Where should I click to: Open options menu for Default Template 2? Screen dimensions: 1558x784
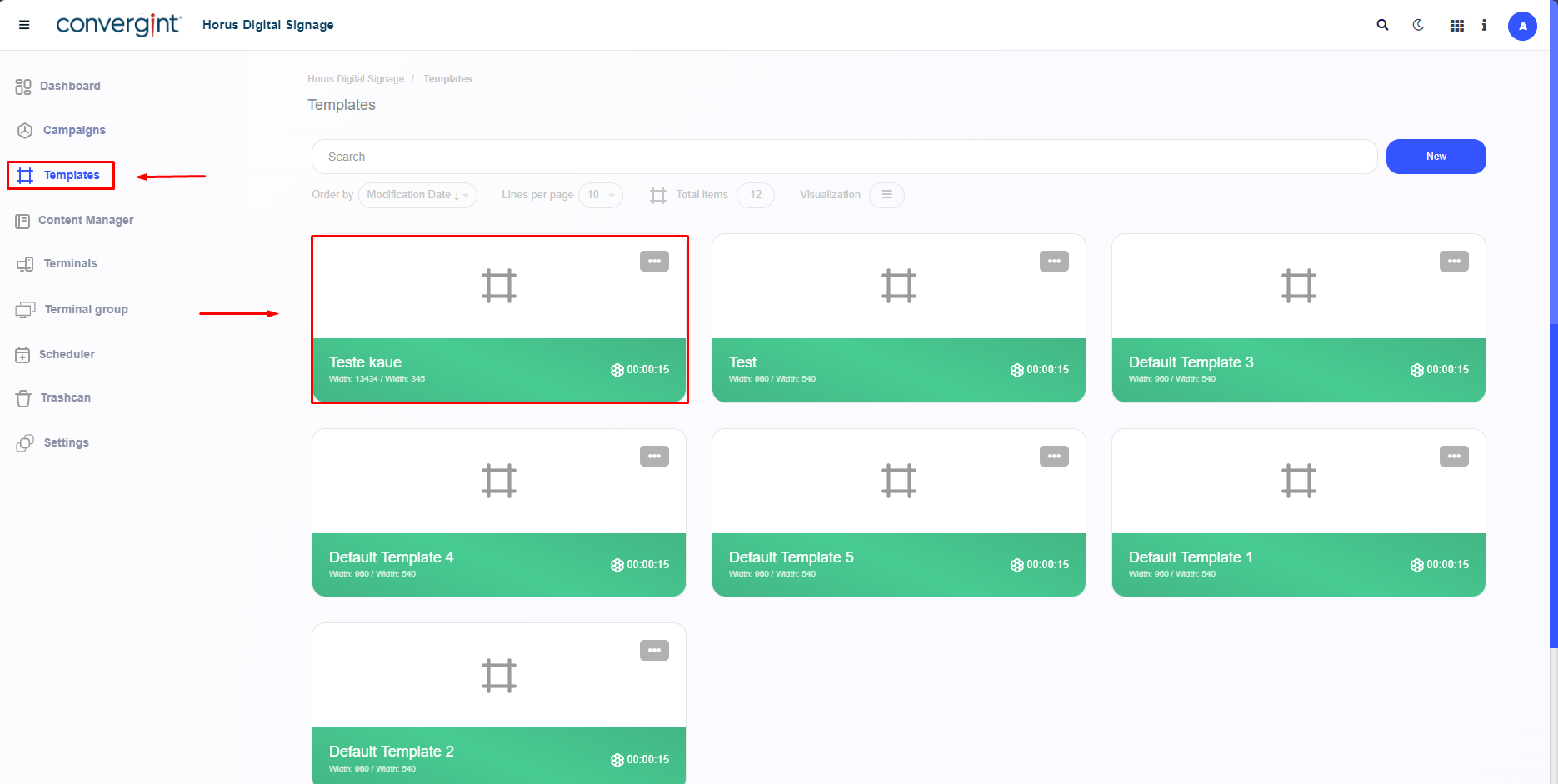[654, 651]
